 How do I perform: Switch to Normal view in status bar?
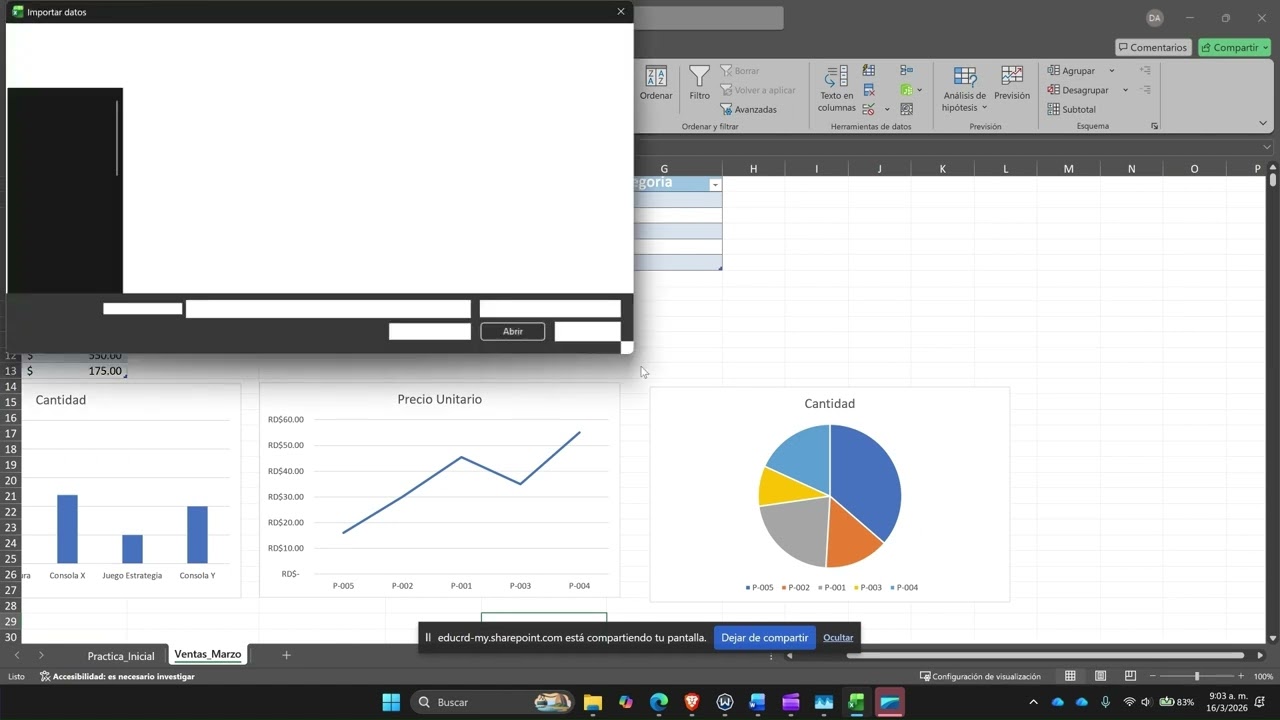[1070, 676]
